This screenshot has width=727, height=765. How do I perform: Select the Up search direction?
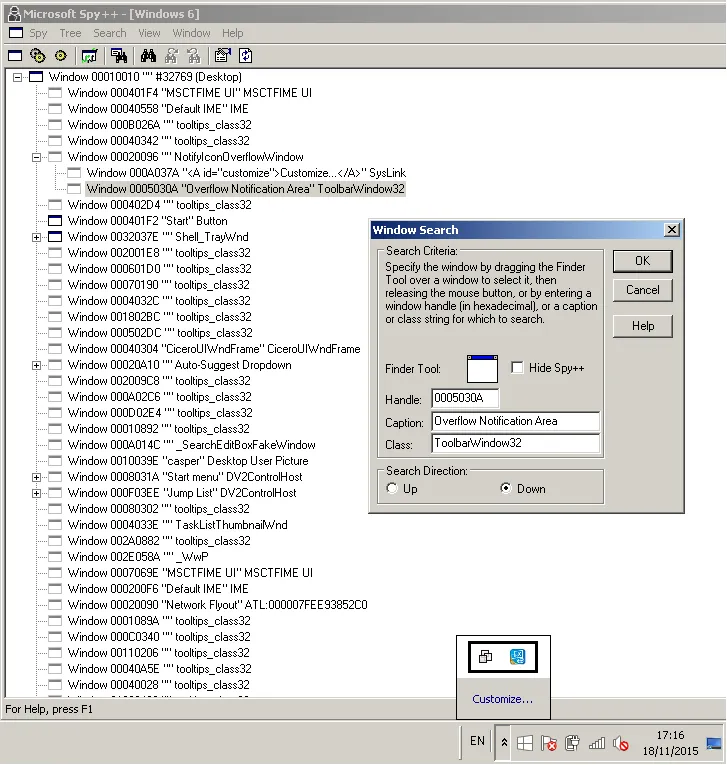pos(391,488)
